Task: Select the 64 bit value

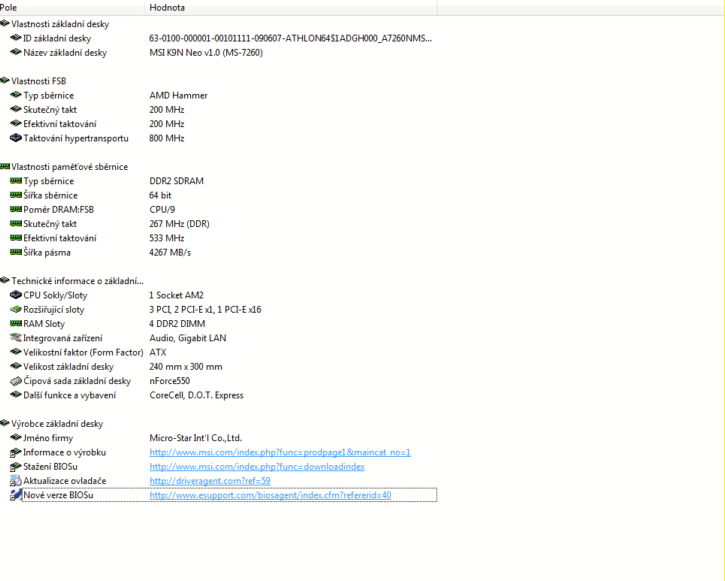Action: 160,196
